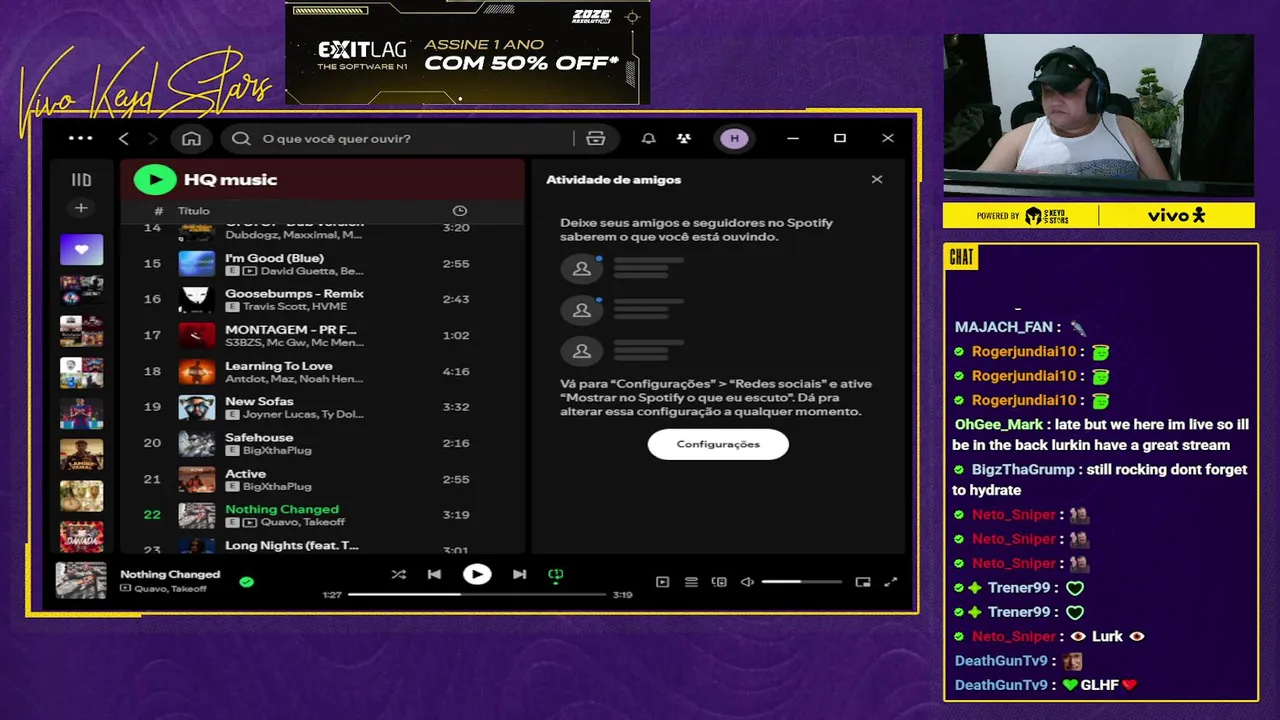
Task: Open Now Playing view icon
Action: pos(662,582)
